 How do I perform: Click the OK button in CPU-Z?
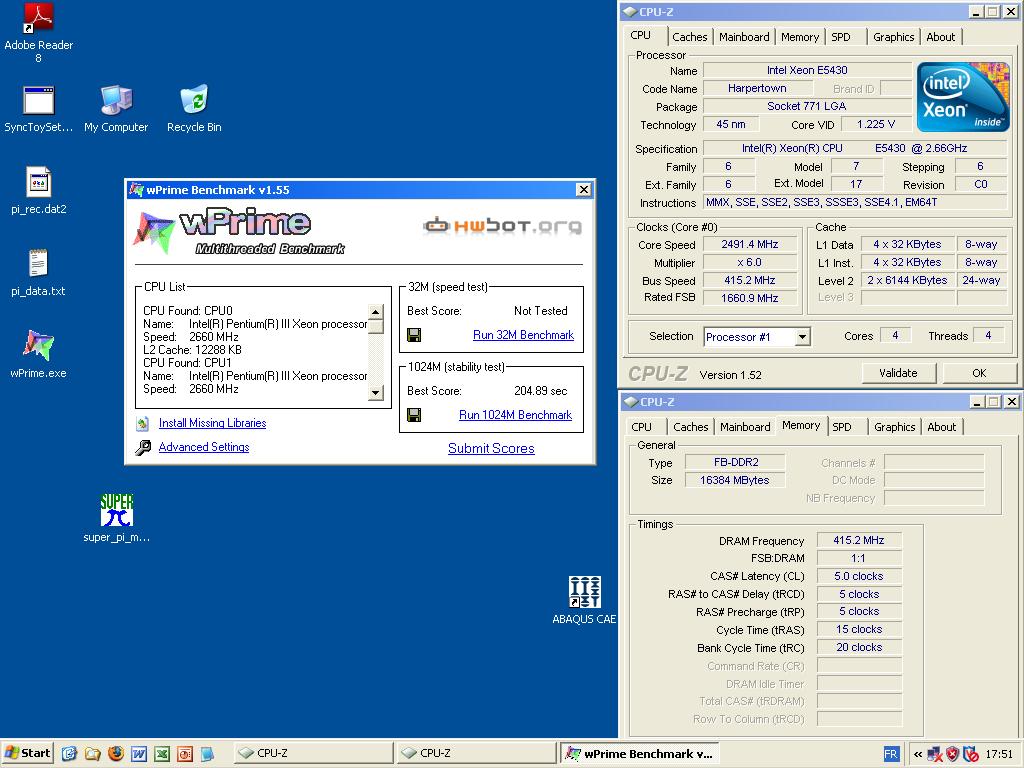[x=979, y=373]
